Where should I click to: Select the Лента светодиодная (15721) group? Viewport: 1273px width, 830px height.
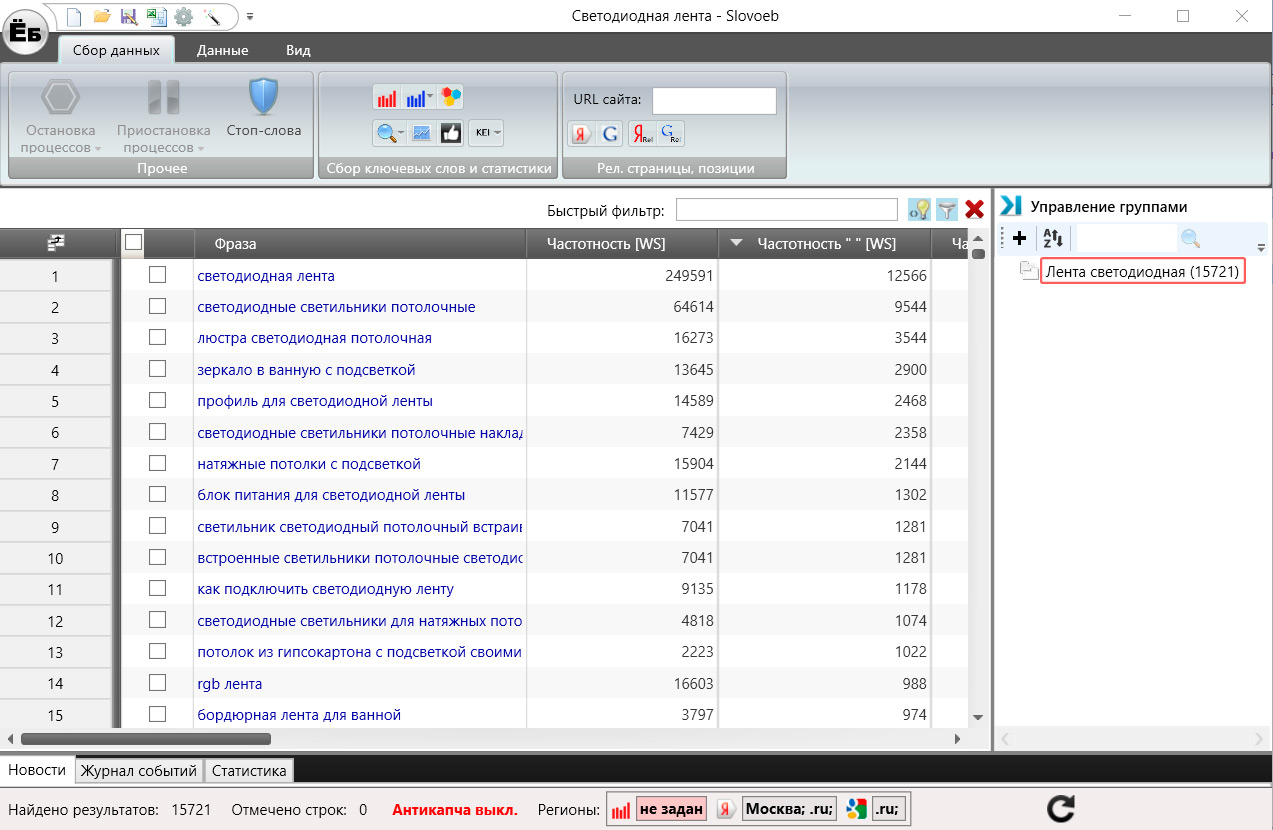pyautogui.click(x=1142, y=272)
